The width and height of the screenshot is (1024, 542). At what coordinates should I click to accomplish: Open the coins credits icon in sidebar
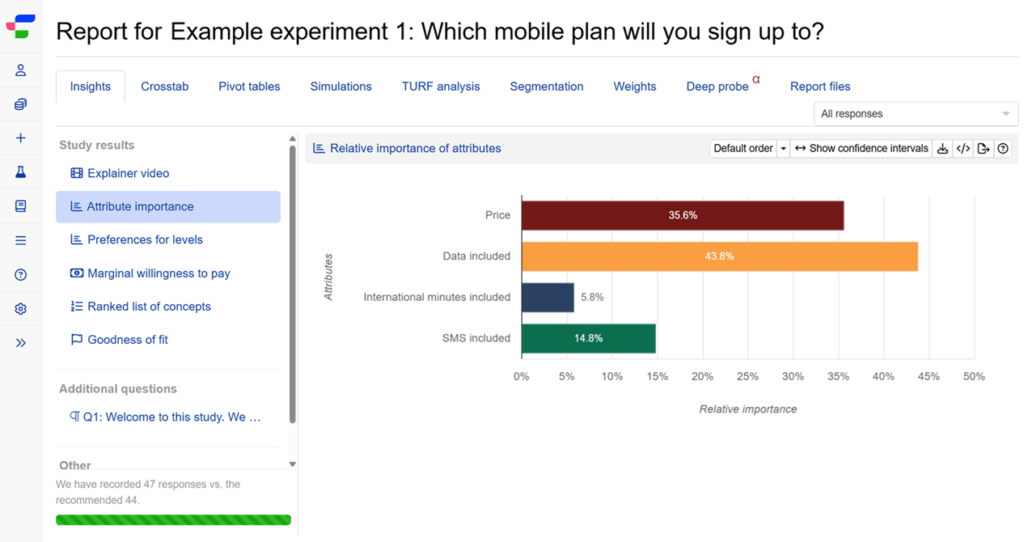21,105
